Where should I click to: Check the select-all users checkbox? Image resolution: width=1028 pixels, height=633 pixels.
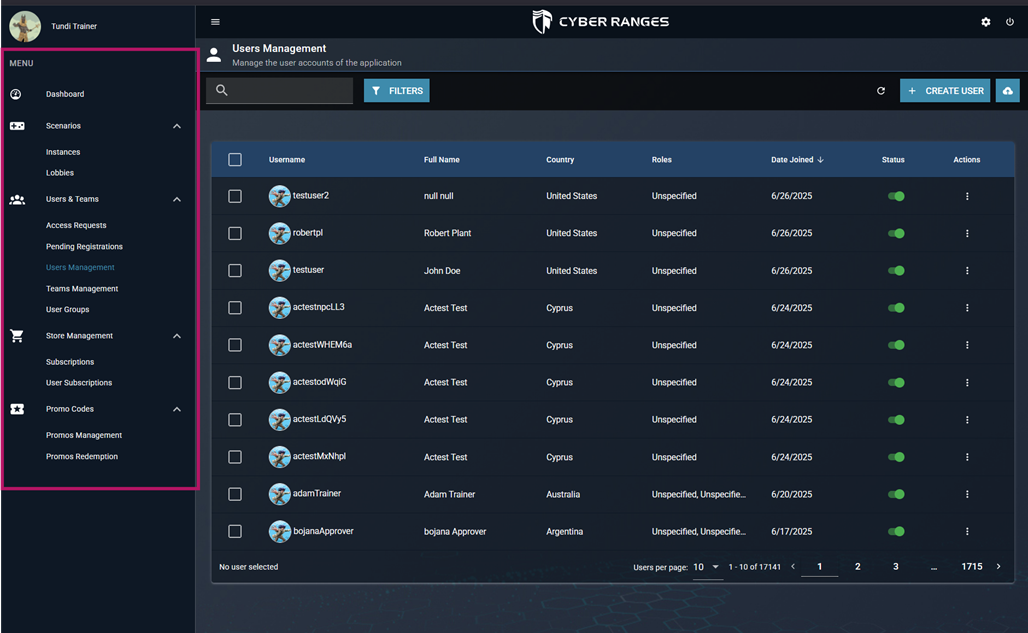235,159
